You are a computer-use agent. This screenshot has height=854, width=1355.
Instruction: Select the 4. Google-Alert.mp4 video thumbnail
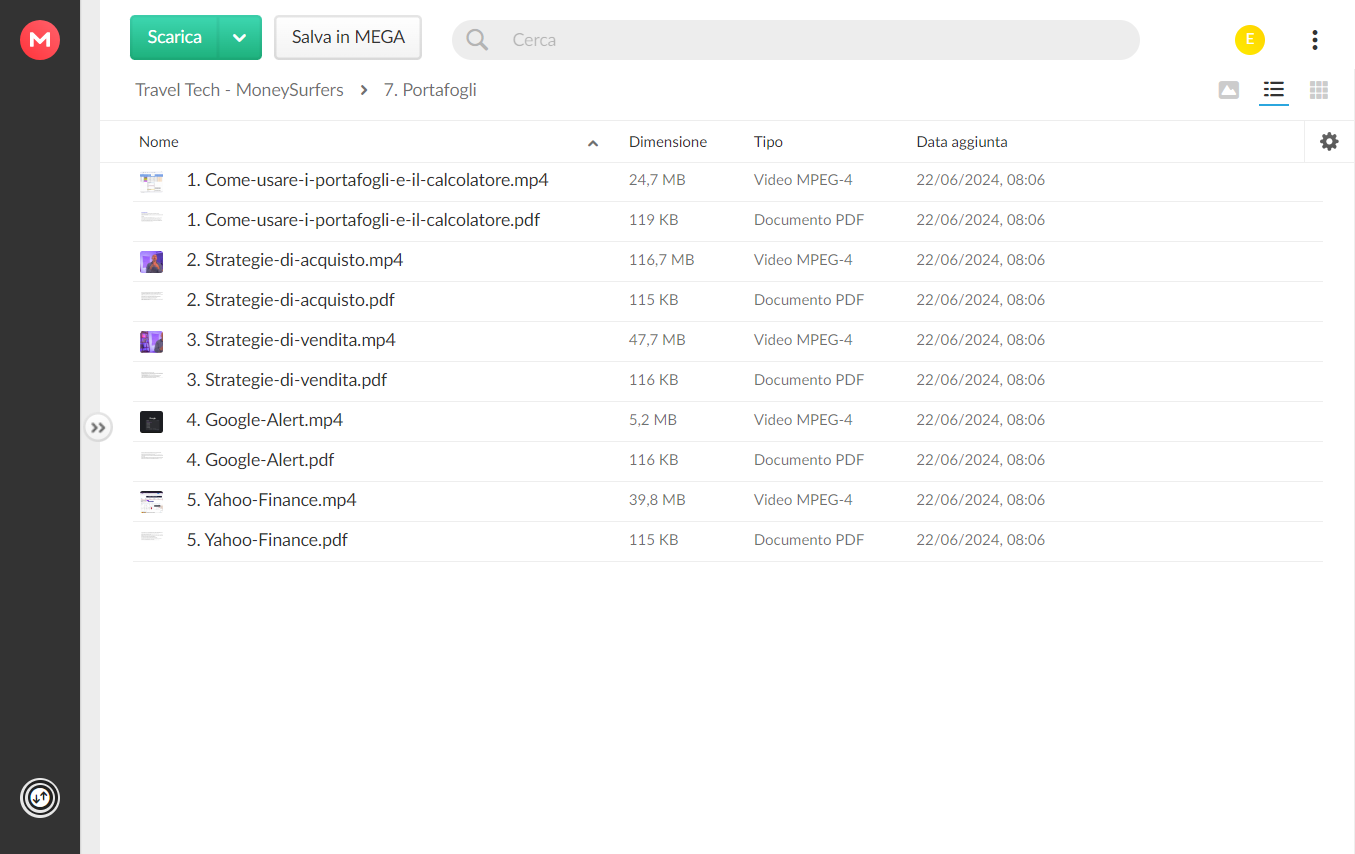click(x=151, y=421)
